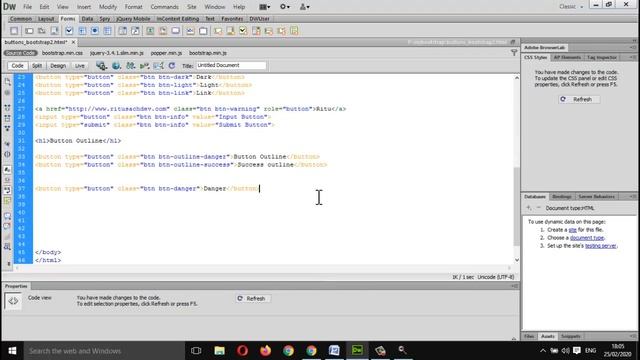This screenshot has width=640, height=360.
Task: Insert Spry Validation Text Field
Action: point(218,31)
